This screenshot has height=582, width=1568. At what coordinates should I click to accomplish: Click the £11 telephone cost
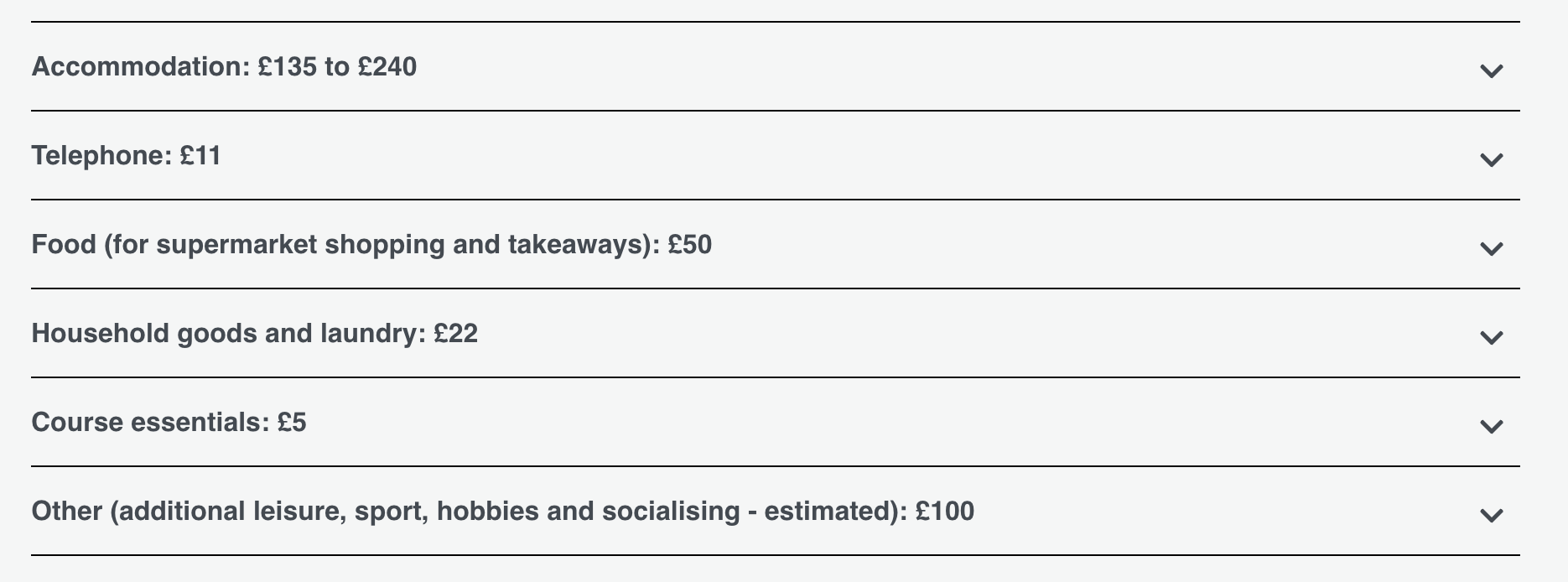click(x=200, y=156)
